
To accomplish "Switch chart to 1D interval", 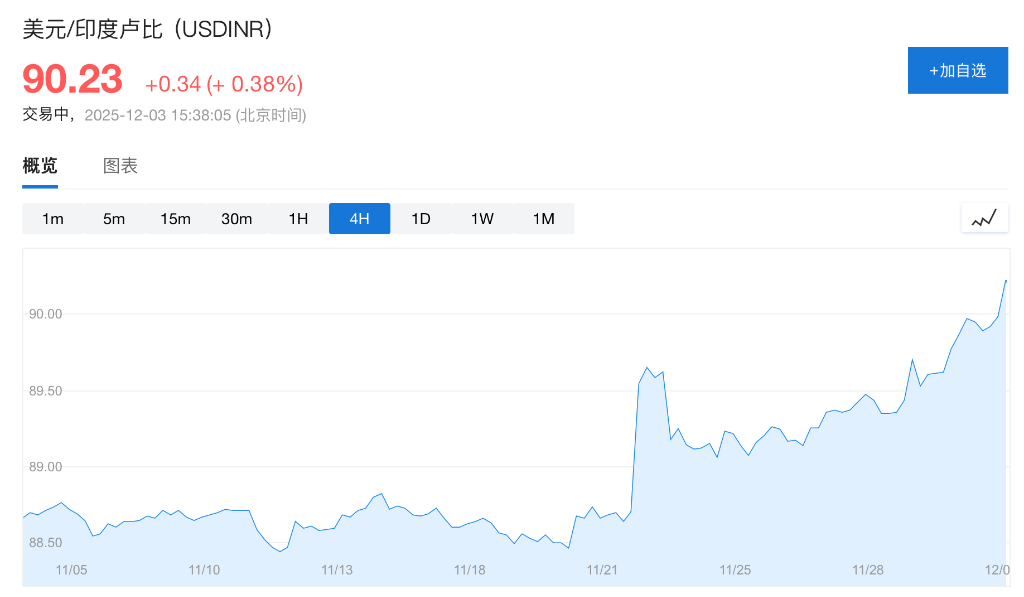I will [421, 219].
